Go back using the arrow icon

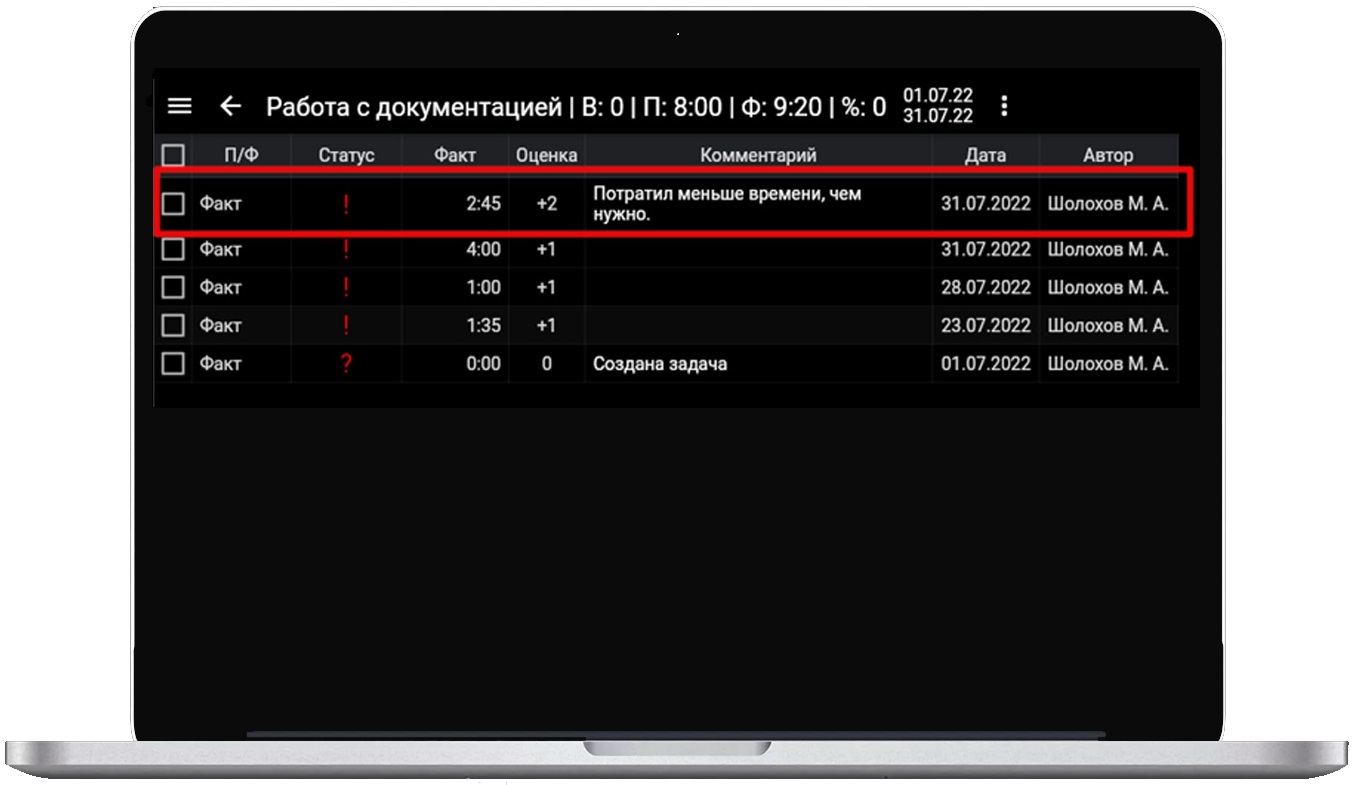point(231,106)
